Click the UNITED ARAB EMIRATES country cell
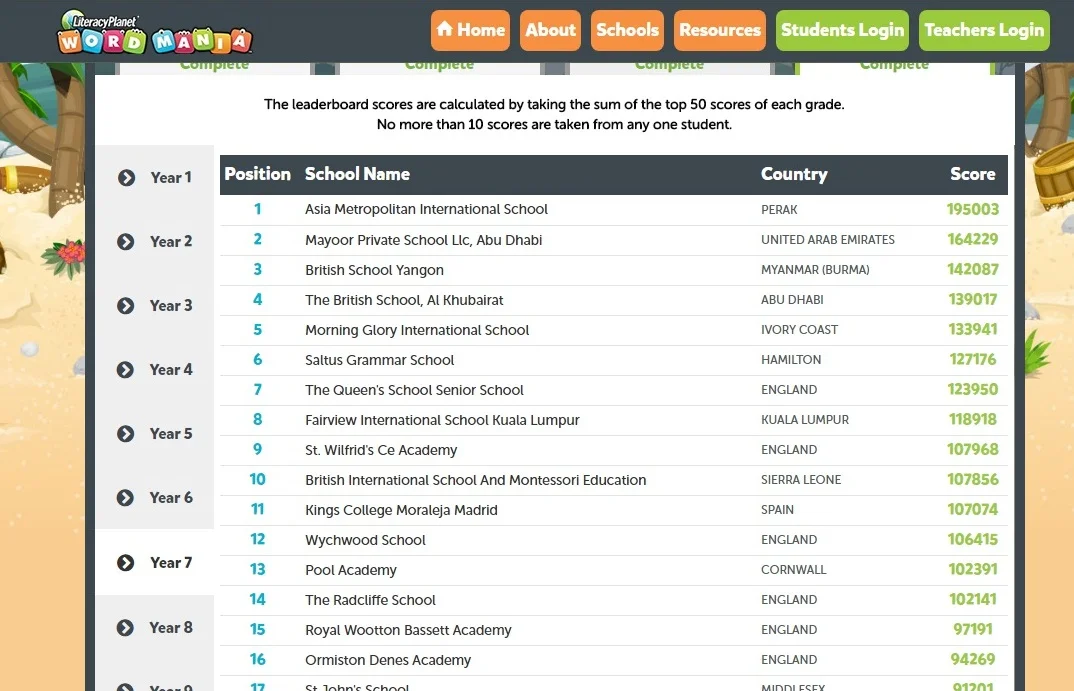Viewport: 1074px width, 691px height. (827, 240)
